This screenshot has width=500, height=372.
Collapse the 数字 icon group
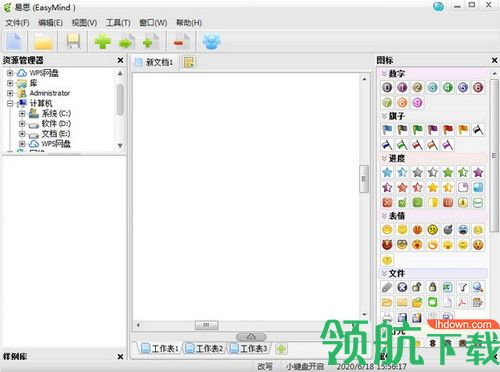click(384, 73)
